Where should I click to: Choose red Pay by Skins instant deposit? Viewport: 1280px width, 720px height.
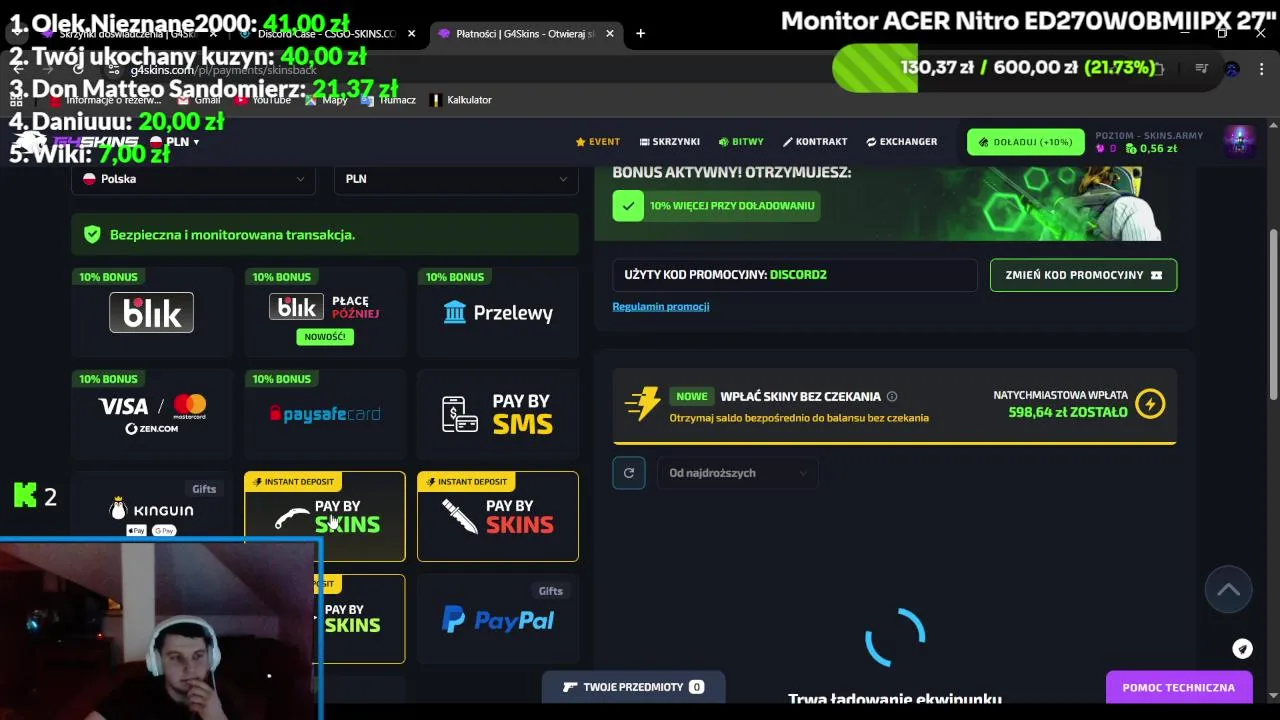pos(498,516)
